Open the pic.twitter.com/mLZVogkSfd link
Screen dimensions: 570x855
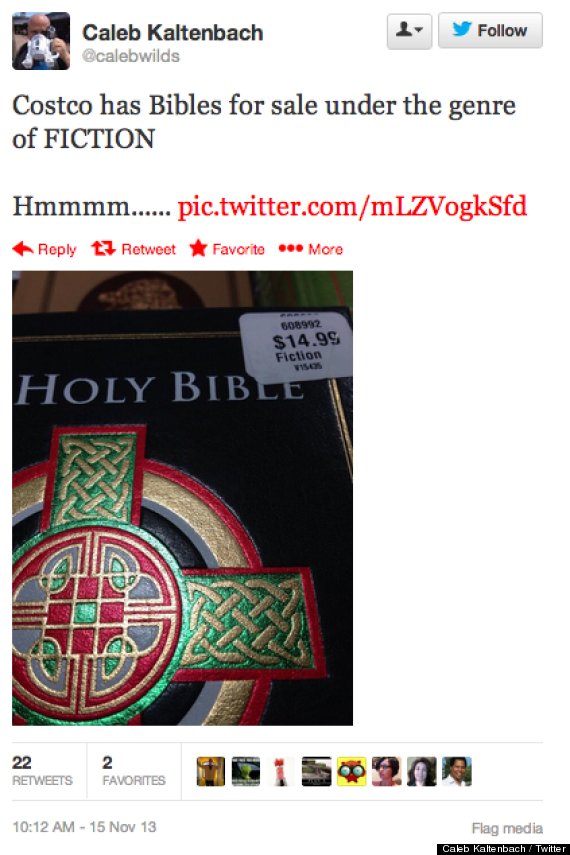(x=352, y=207)
